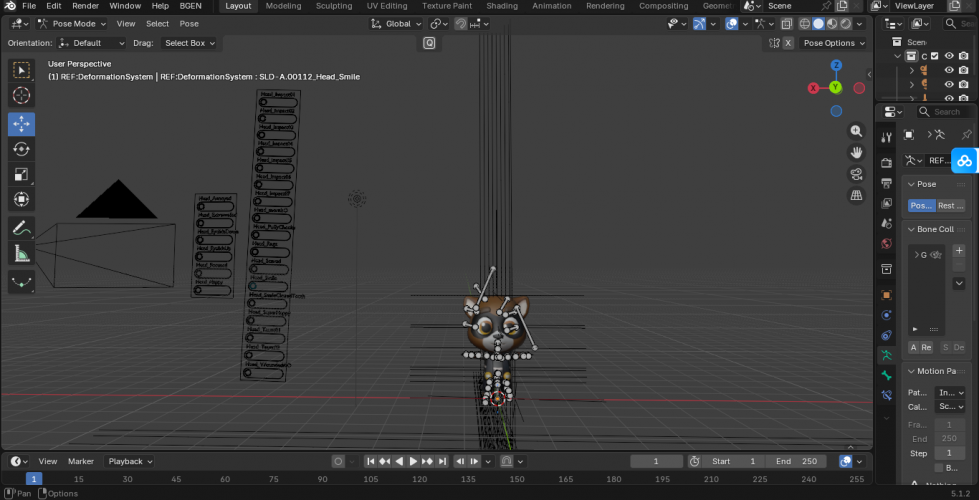Switch to the Modeling workspace tab
The image size is (979, 500).
283,6
